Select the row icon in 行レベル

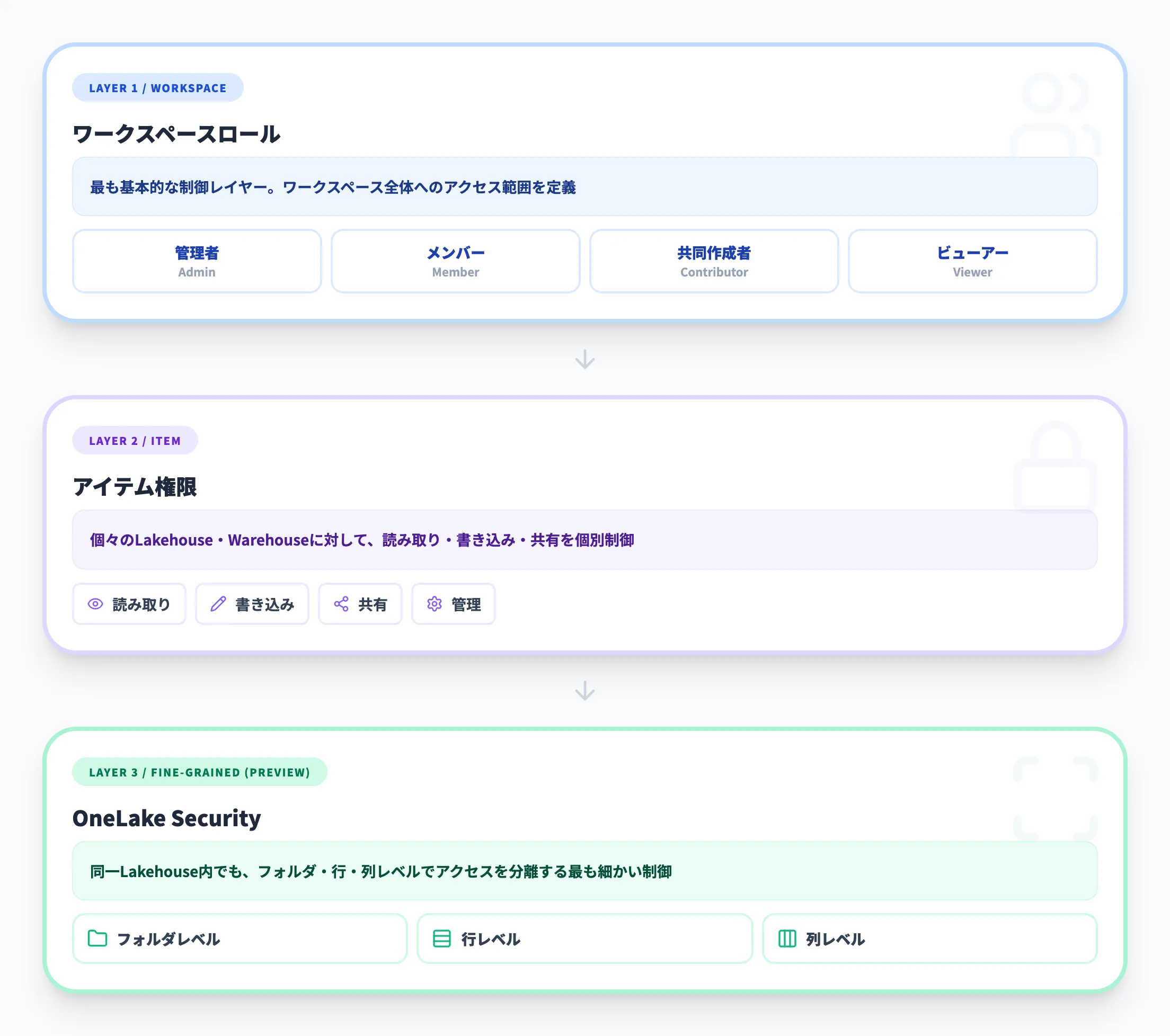point(442,939)
